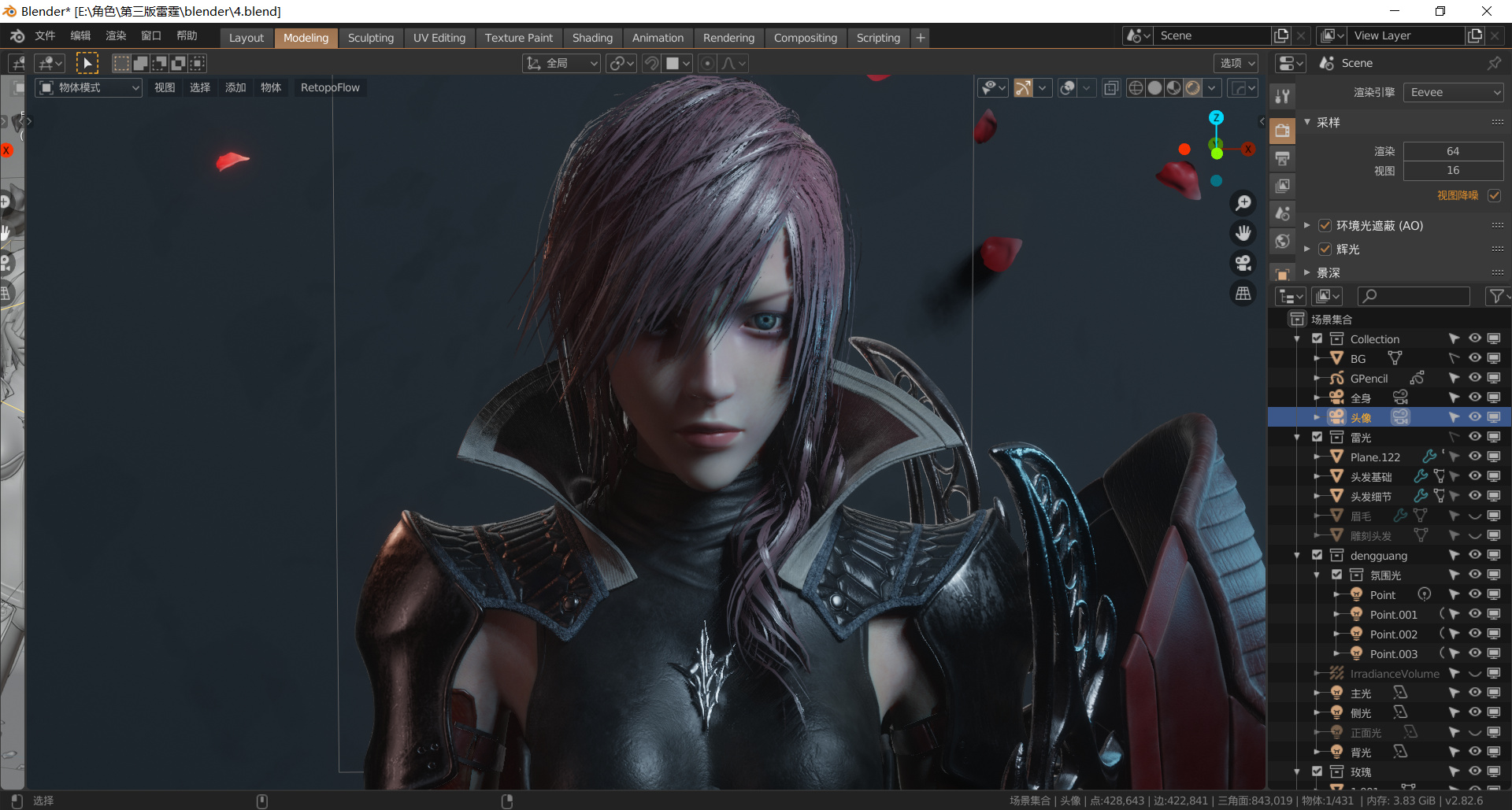Screen dimensions: 1512x810
Task: Show the IrradianceVolume in viewport
Action: pos(1475,673)
